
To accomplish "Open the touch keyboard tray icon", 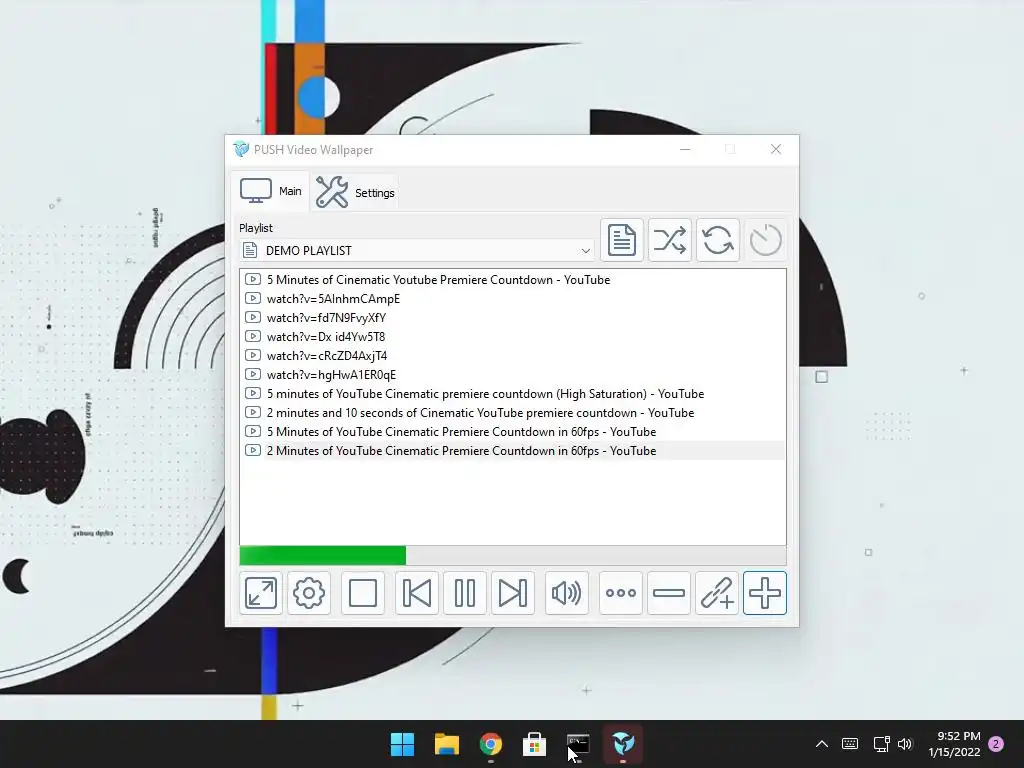I will pos(850,744).
